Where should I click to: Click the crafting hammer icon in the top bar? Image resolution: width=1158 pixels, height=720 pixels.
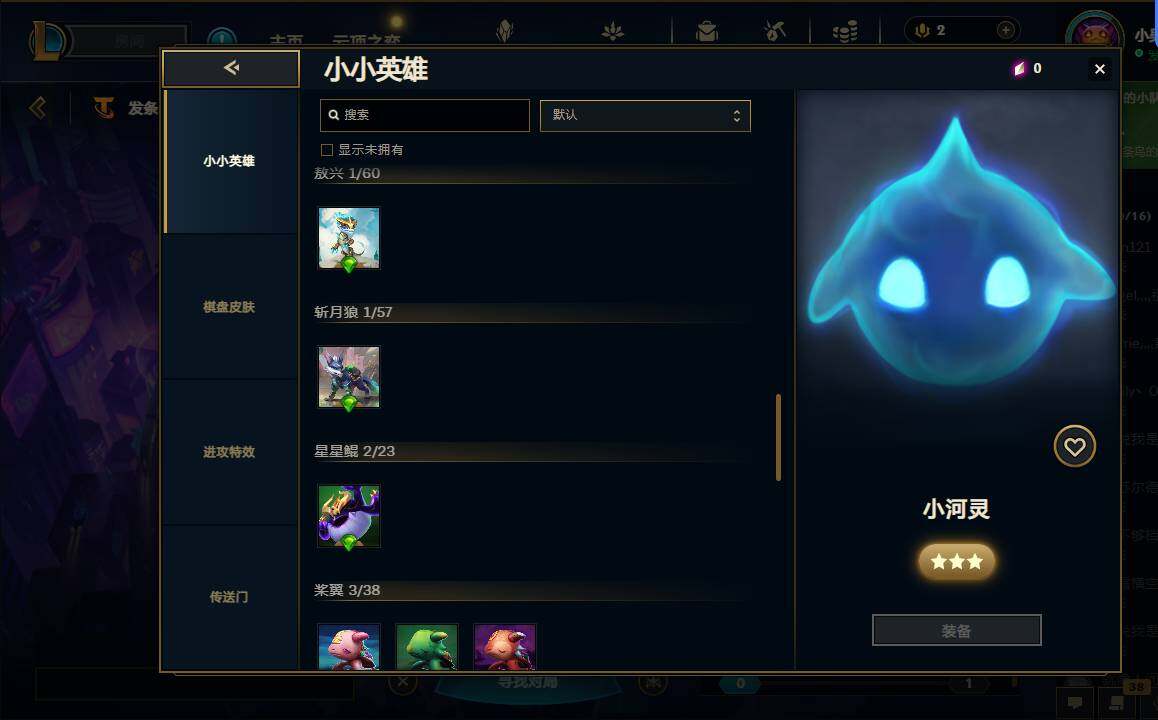point(775,31)
